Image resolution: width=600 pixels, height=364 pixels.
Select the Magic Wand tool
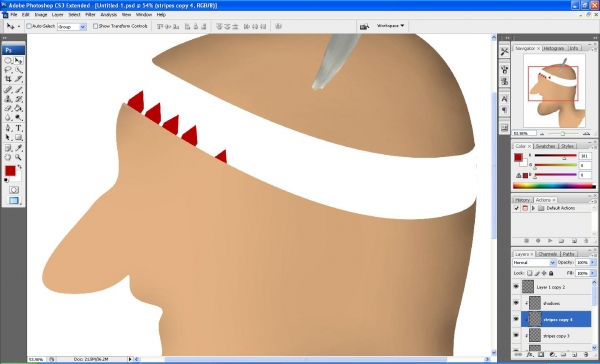click(x=18, y=70)
